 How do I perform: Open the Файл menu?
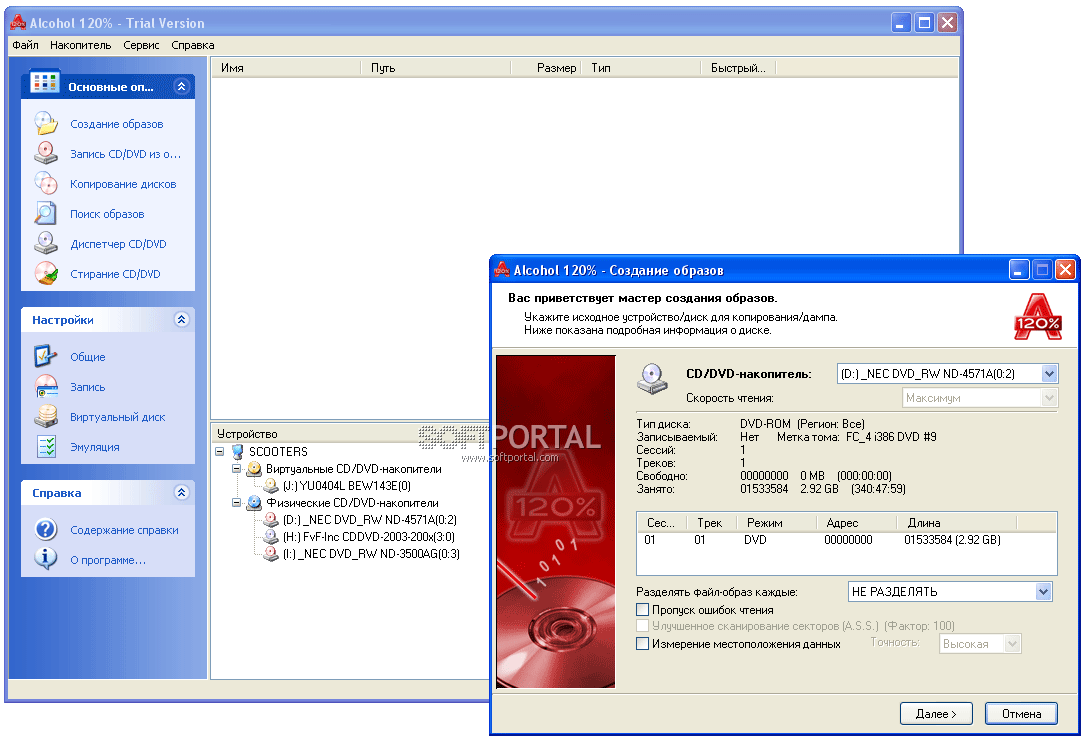[25, 45]
